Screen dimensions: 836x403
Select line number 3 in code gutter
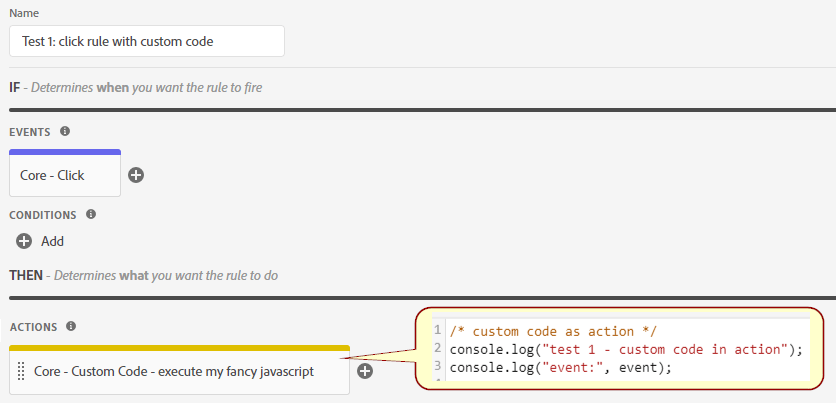(438, 367)
